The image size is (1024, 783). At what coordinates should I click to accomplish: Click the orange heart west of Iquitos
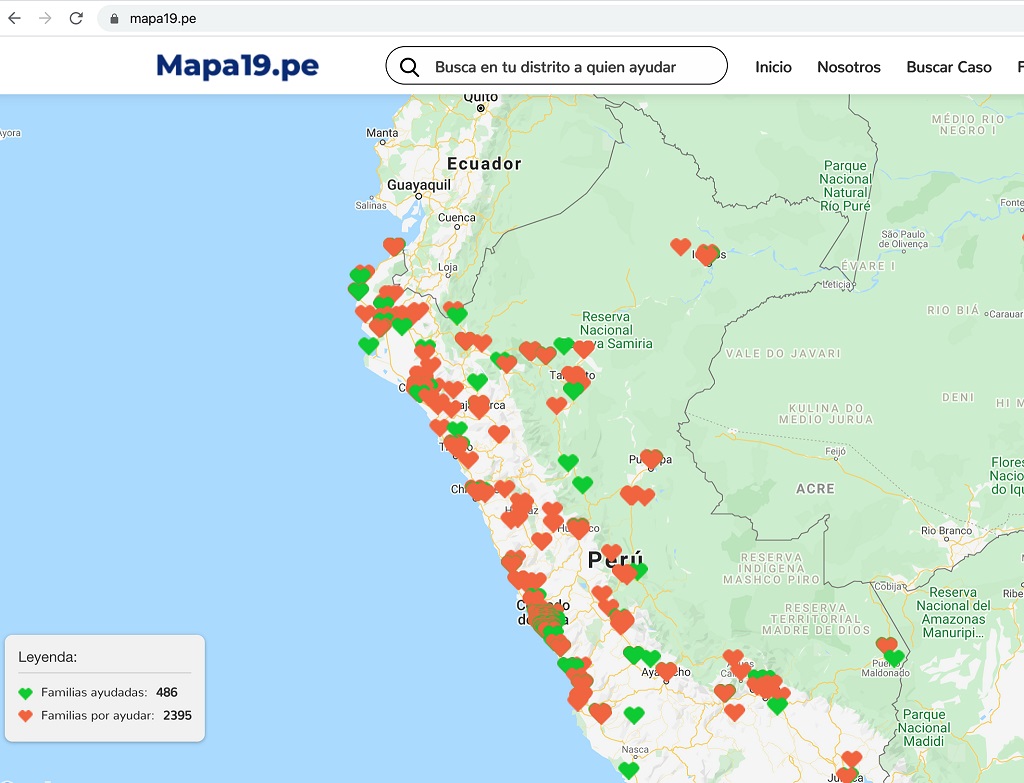pyautogui.click(x=680, y=246)
